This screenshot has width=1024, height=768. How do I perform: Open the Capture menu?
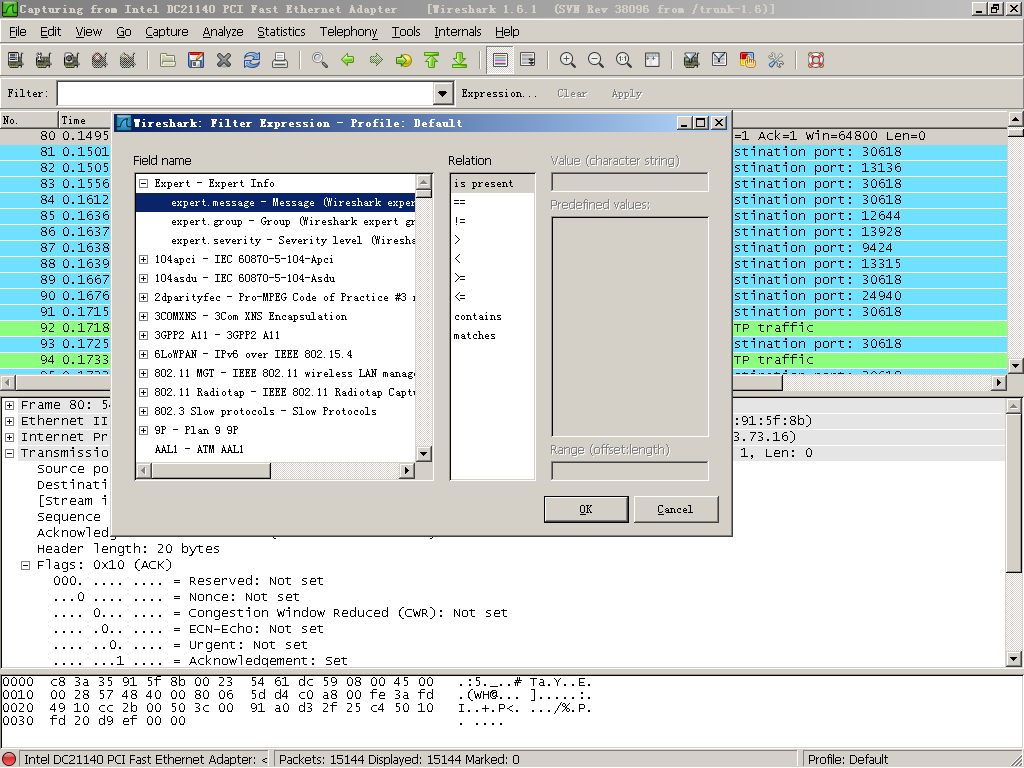(167, 31)
